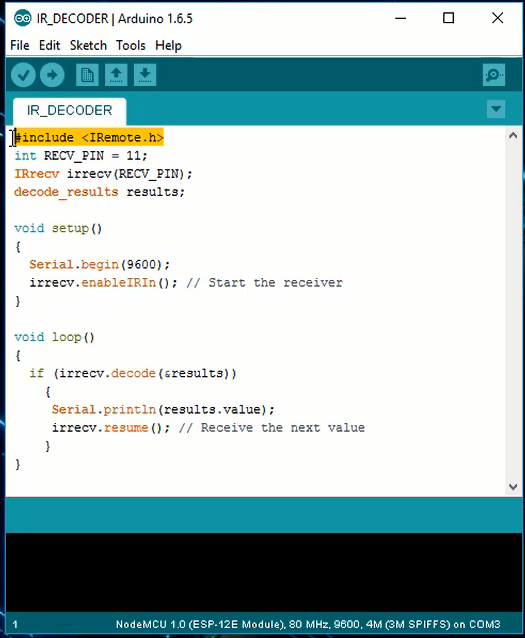Open the Help menu
This screenshot has width=525, height=638.
coord(168,45)
